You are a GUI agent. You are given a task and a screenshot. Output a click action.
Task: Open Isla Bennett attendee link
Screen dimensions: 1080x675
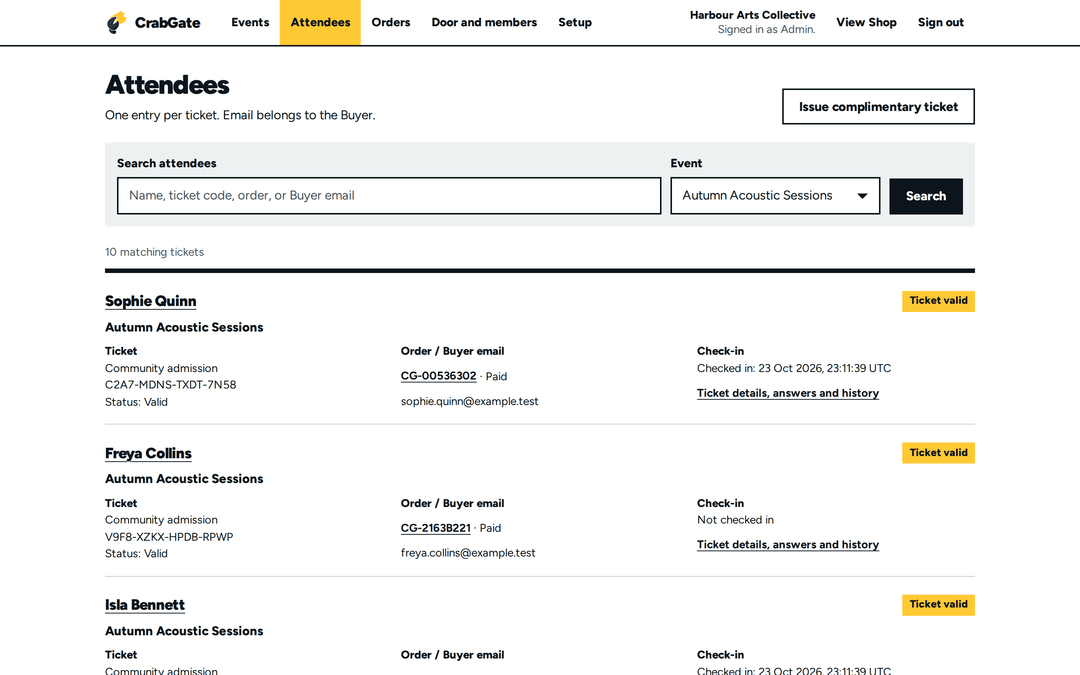(145, 605)
